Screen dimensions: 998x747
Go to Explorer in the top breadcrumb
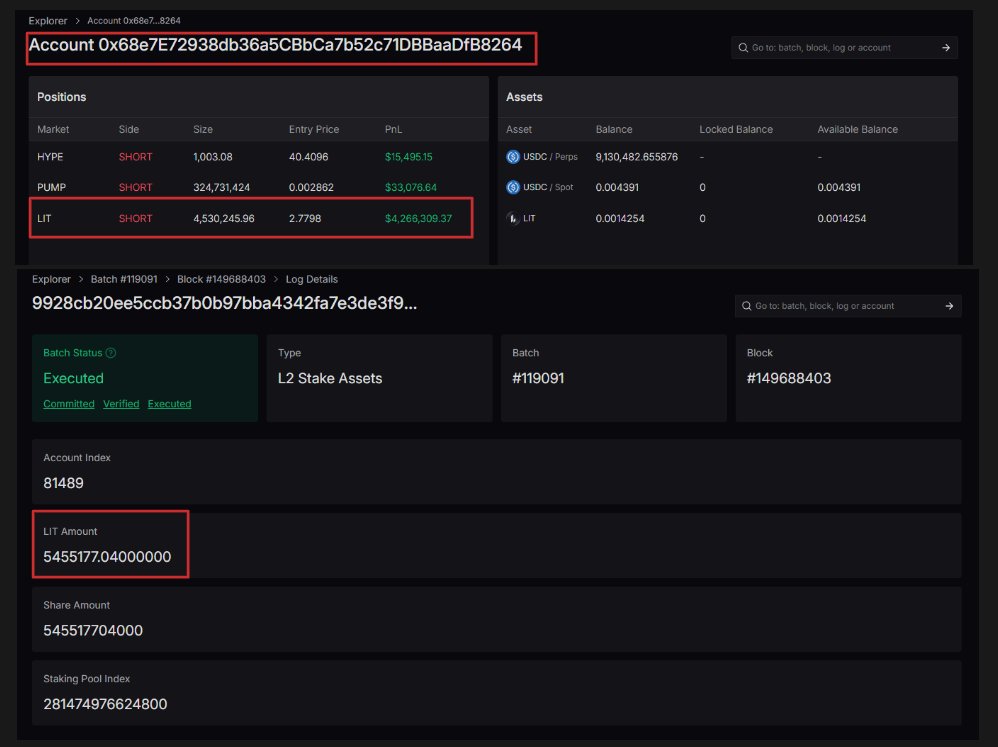tap(49, 20)
